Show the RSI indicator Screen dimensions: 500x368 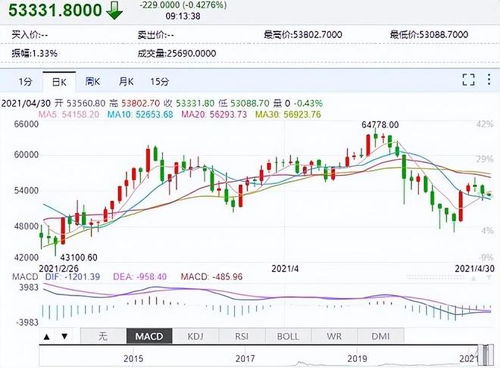(x=242, y=336)
